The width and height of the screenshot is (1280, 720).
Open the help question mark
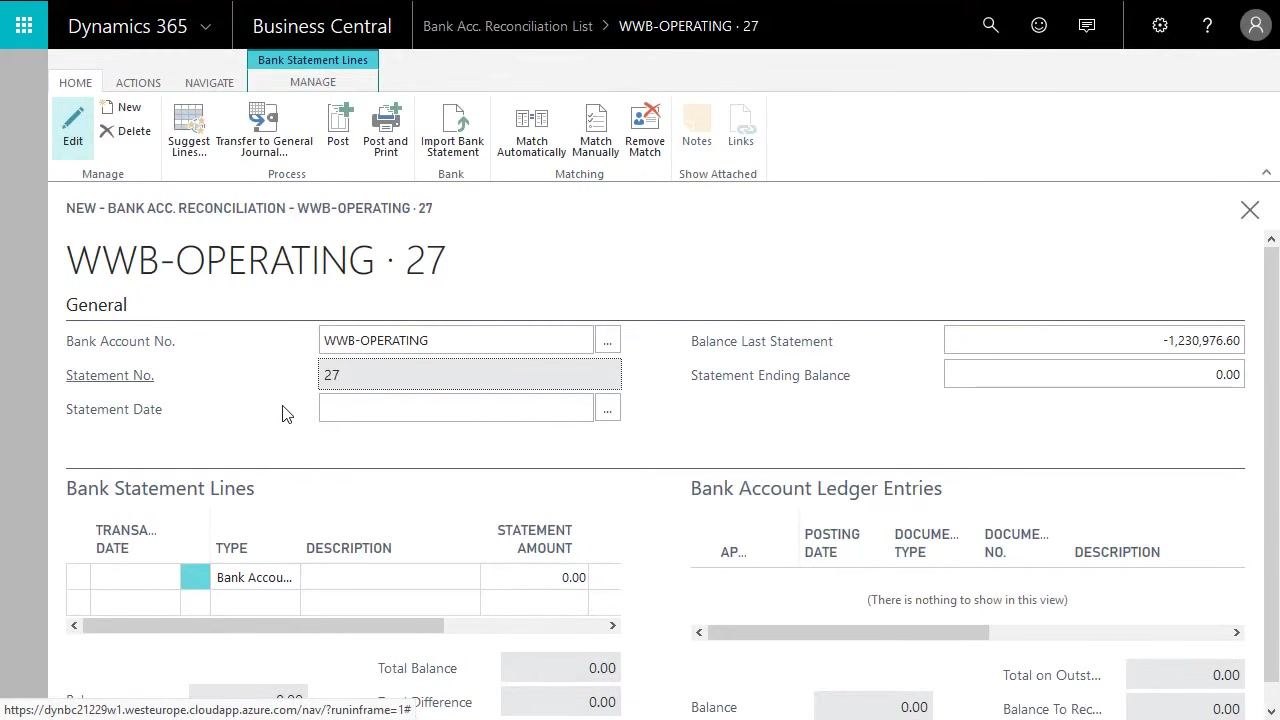coord(1208,25)
